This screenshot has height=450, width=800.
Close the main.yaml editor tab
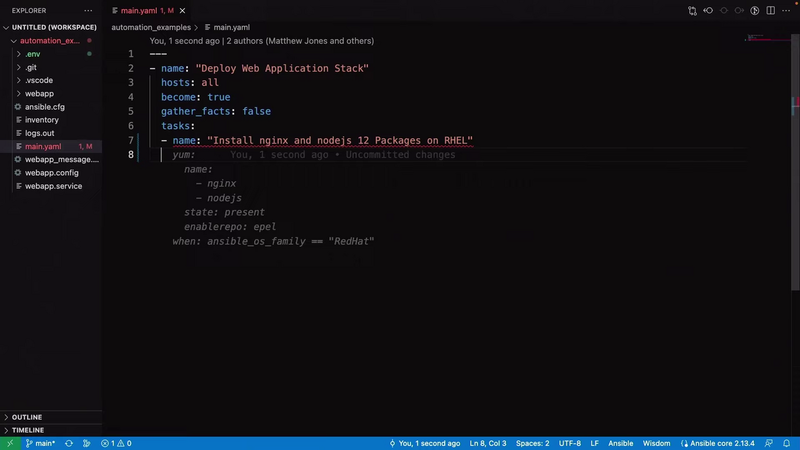coord(182,10)
